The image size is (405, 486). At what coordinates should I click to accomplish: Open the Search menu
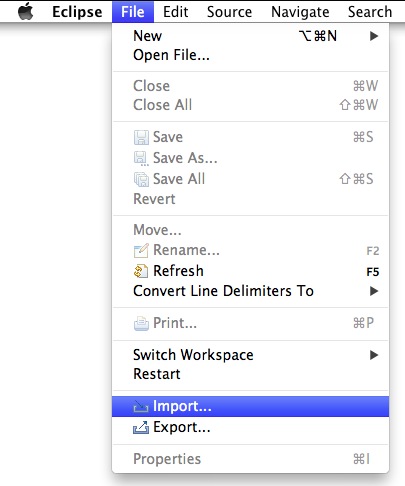click(x=370, y=12)
